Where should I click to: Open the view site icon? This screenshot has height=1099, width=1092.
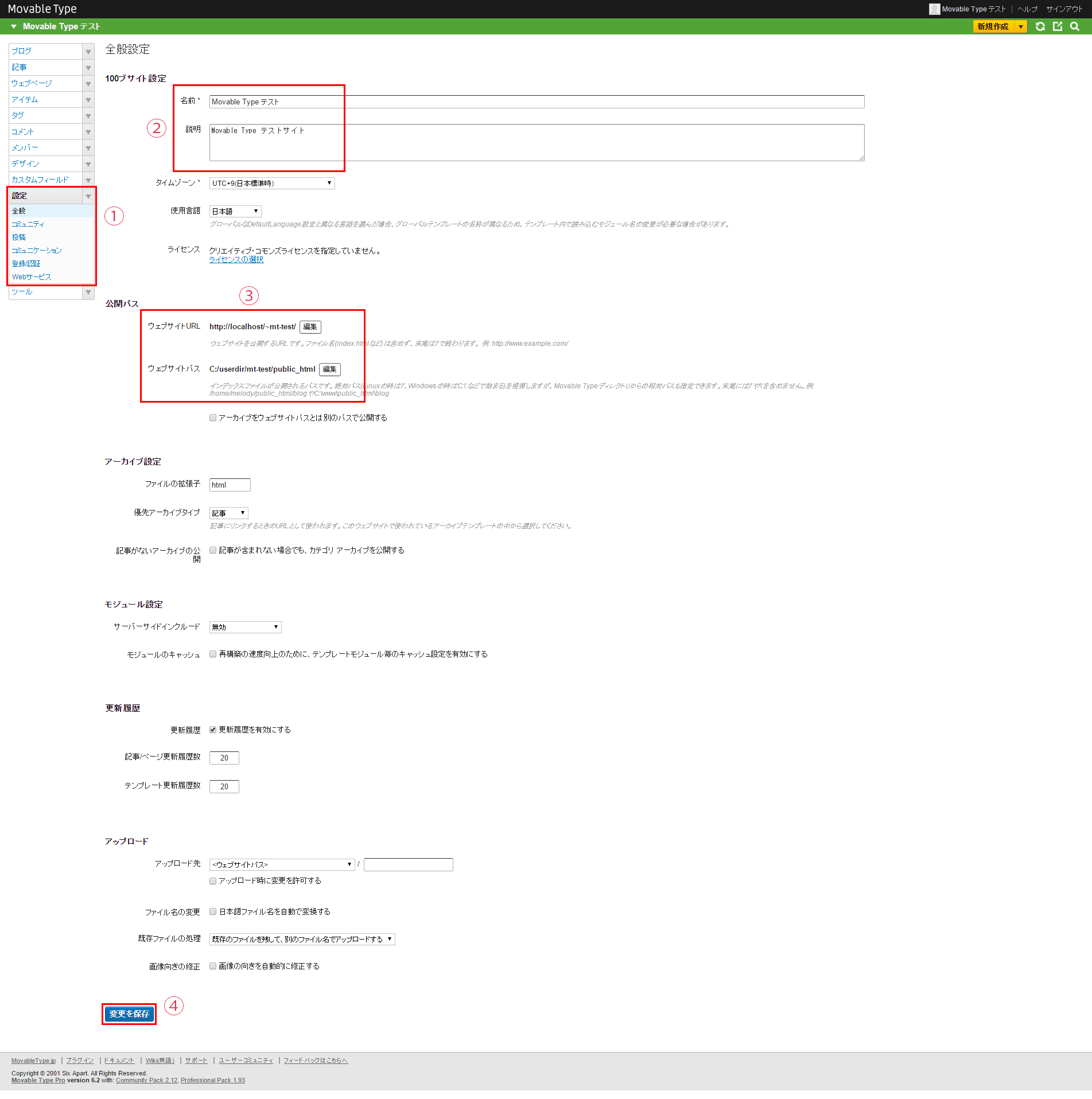pos(1057,26)
